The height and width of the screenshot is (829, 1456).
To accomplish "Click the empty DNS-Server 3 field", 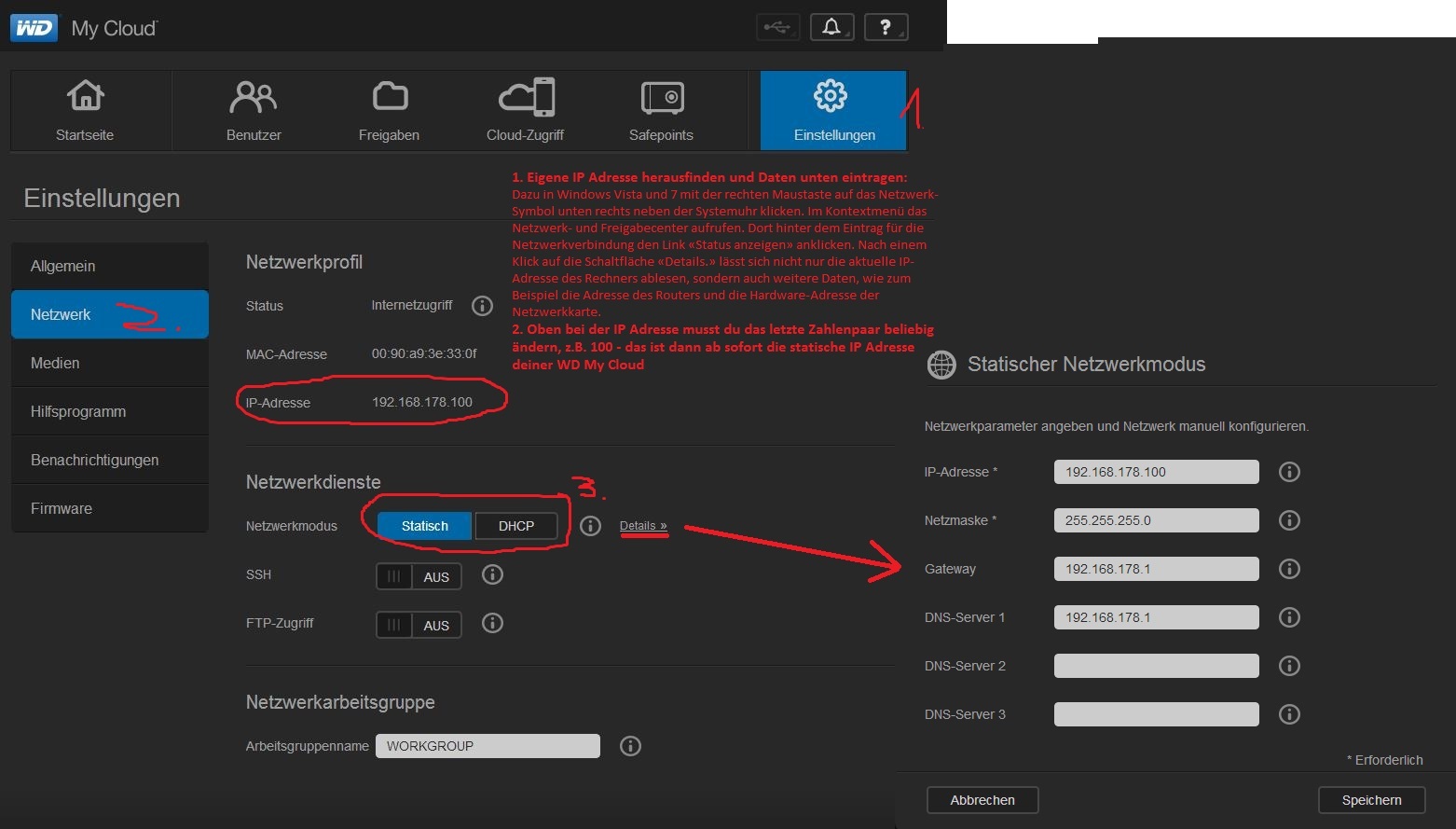I will tap(1156, 714).
